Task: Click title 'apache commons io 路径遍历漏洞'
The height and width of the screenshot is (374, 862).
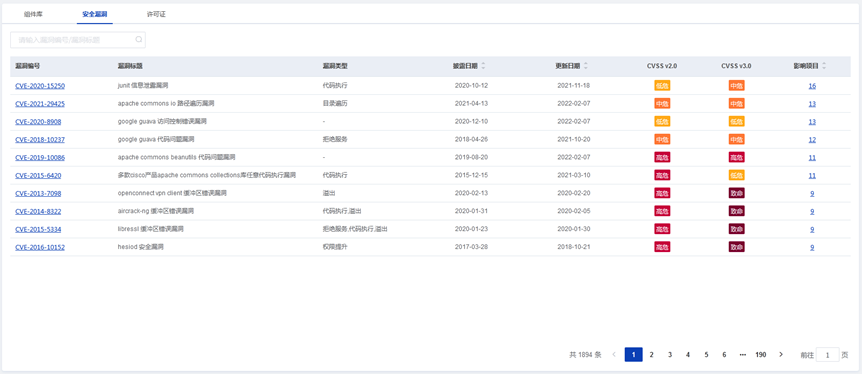Action: point(165,104)
